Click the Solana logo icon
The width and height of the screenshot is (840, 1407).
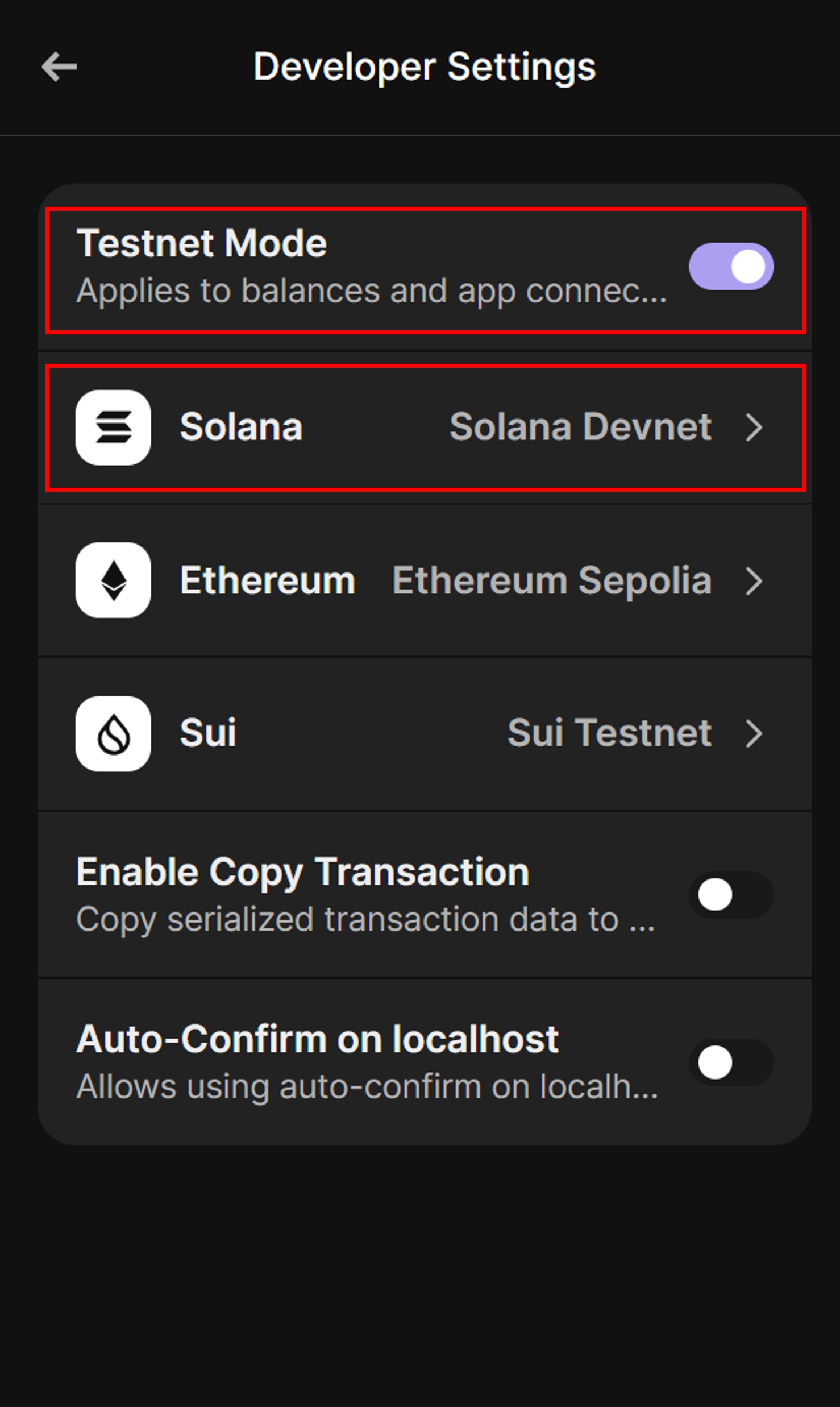tap(113, 428)
